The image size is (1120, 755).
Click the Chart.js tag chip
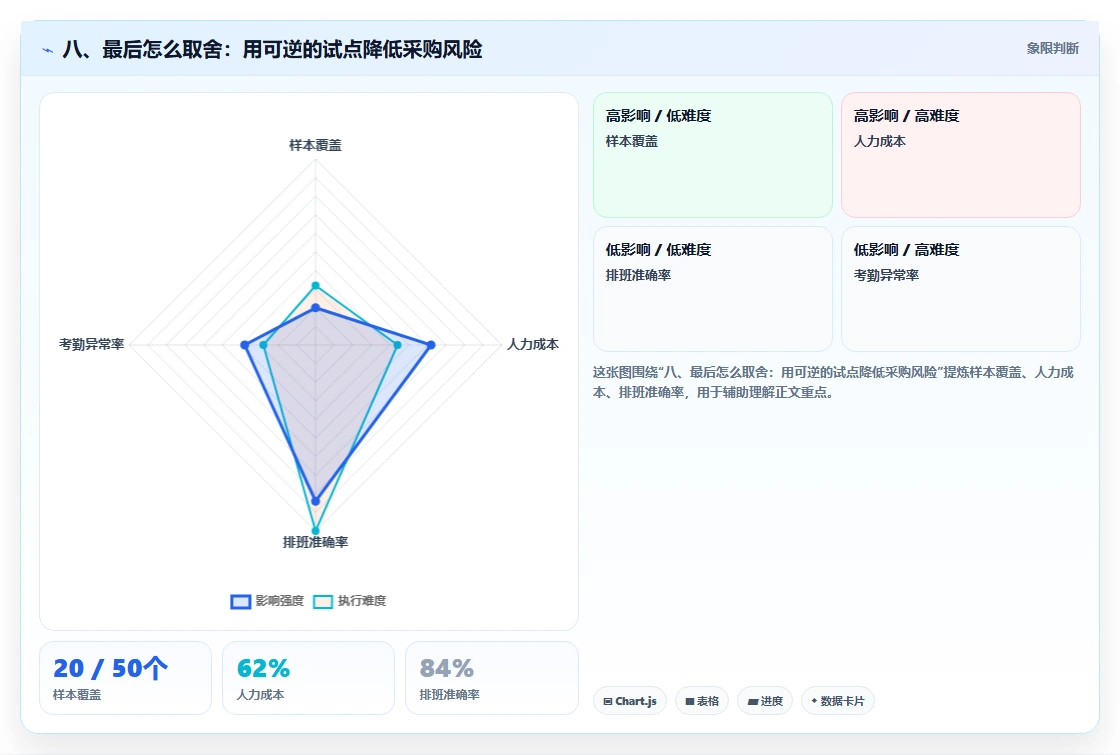[x=629, y=701]
